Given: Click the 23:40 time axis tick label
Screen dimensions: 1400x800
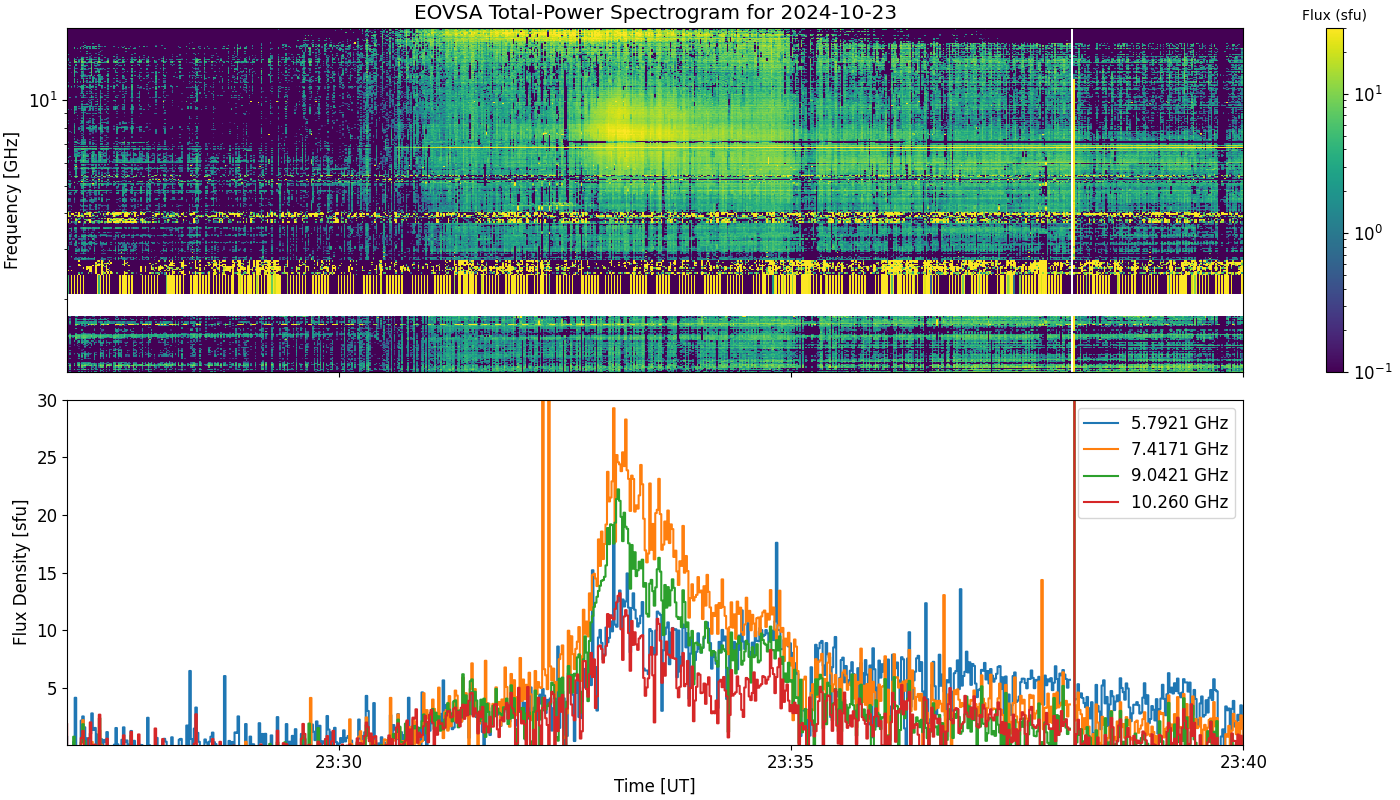Looking at the screenshot, I should coord(1243,763).
